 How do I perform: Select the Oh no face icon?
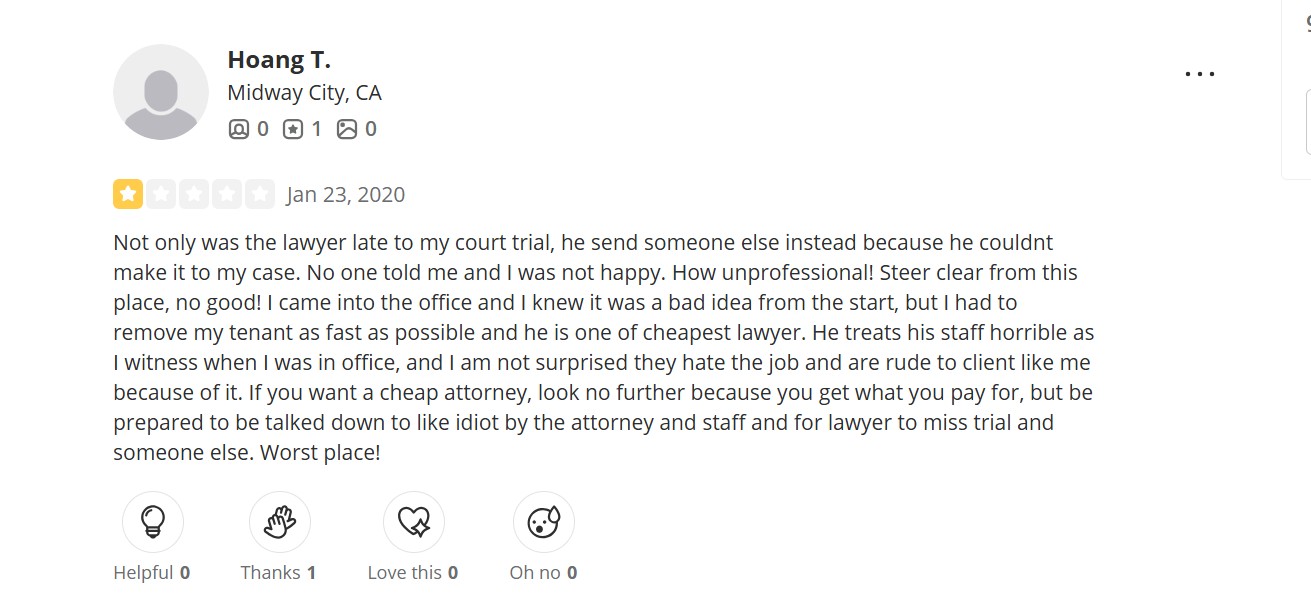(x=543, y=522)
